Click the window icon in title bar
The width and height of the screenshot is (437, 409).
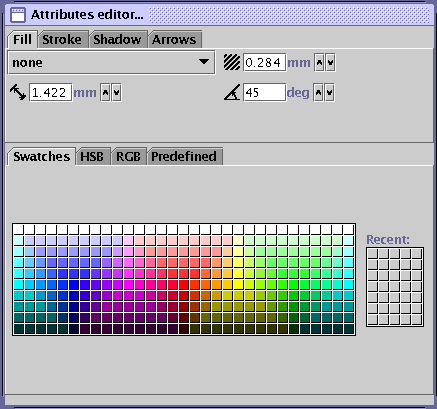[18, 15]
